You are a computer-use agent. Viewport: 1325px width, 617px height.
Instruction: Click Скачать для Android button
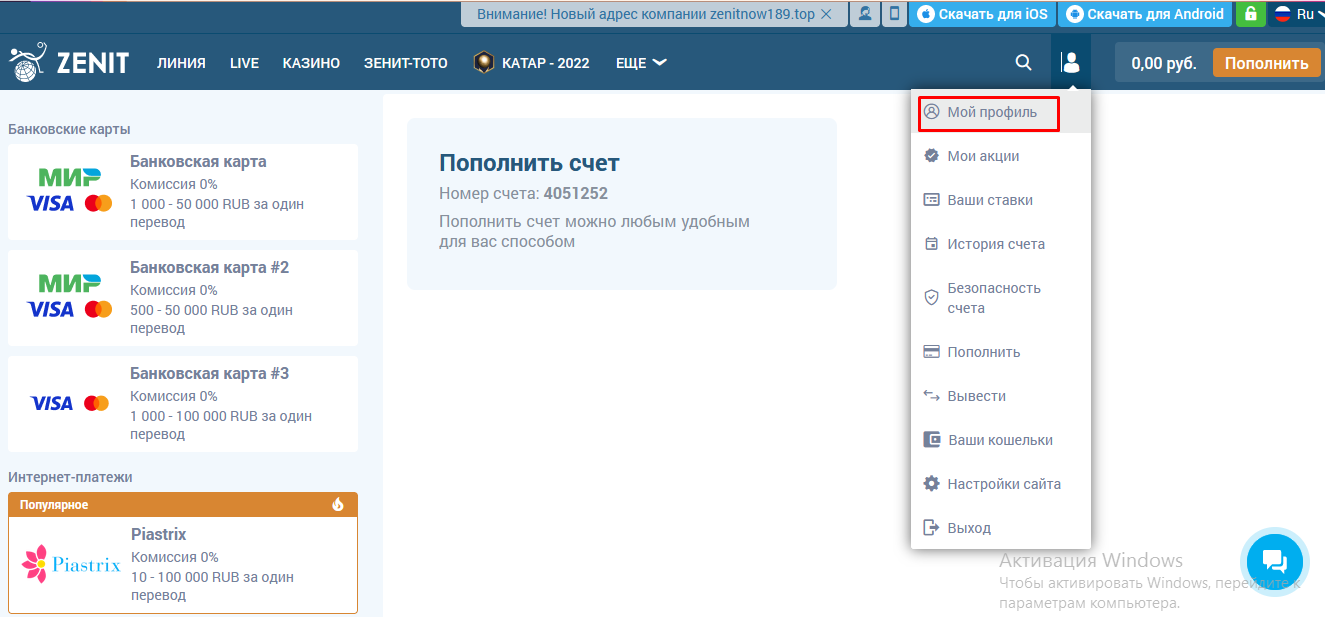click(1145, 14)
